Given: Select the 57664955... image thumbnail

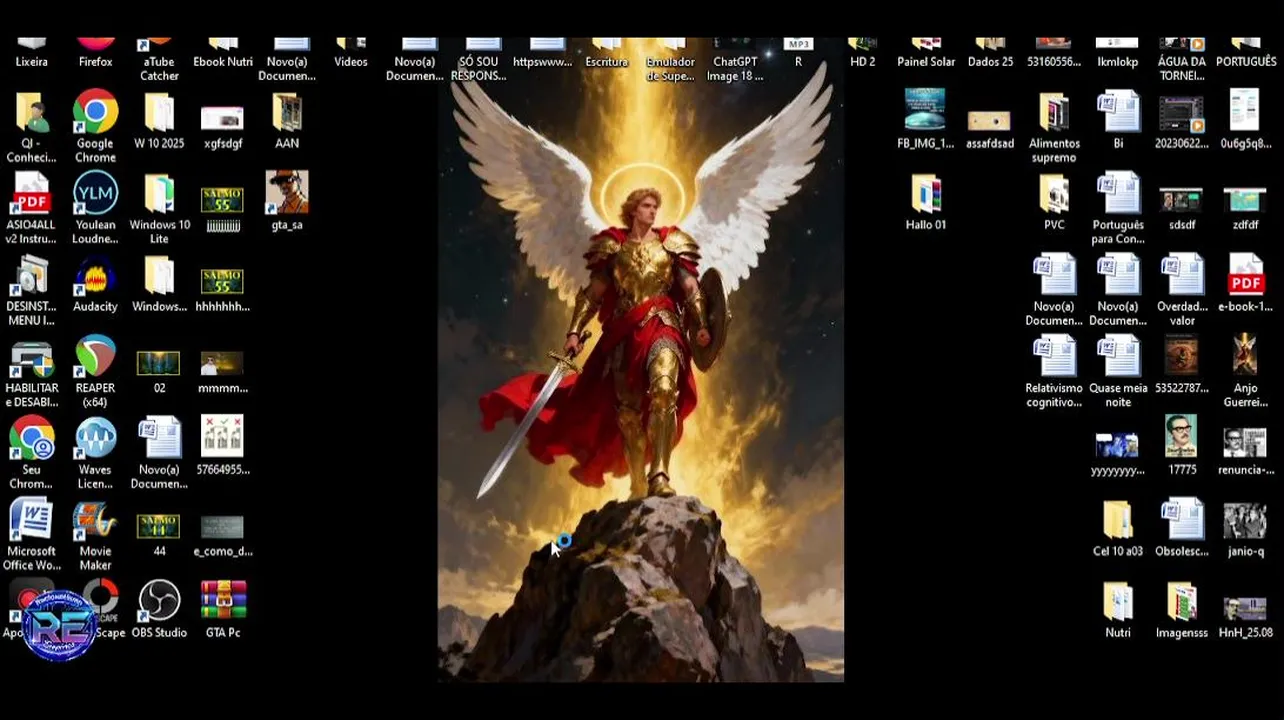Looking at the screenshot, I should (223, 436).
